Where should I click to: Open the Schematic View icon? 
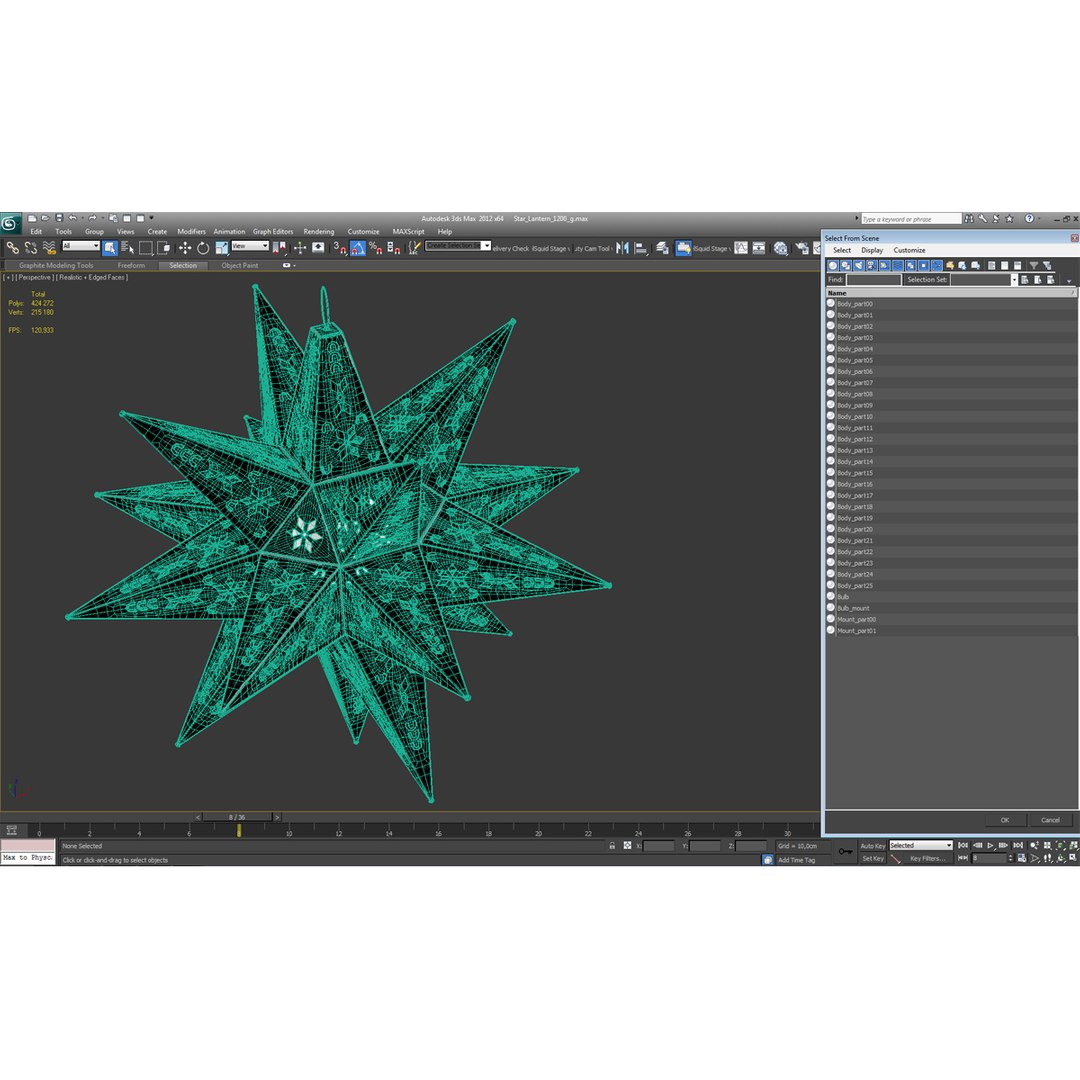[x=759, y=248]
